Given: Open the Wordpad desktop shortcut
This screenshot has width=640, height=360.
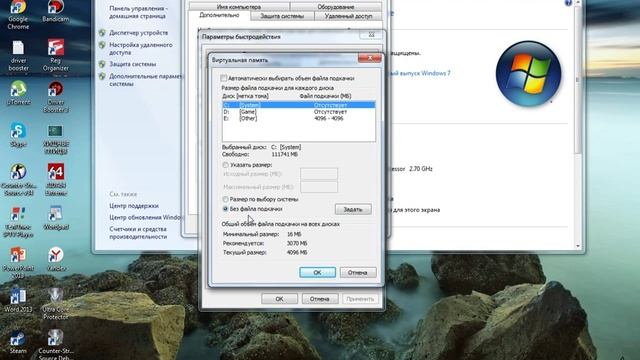Looking at the screenshot, I should click(56, 218).
